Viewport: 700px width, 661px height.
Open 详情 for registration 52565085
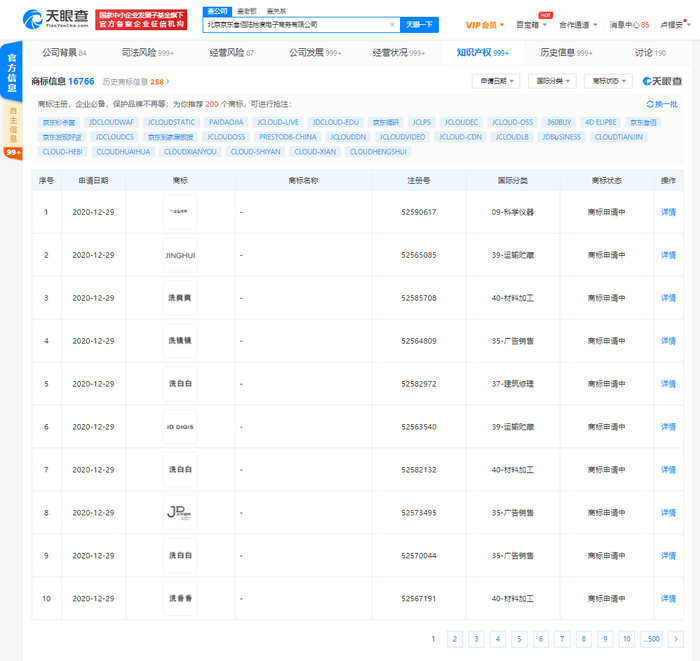coord(668,255)
